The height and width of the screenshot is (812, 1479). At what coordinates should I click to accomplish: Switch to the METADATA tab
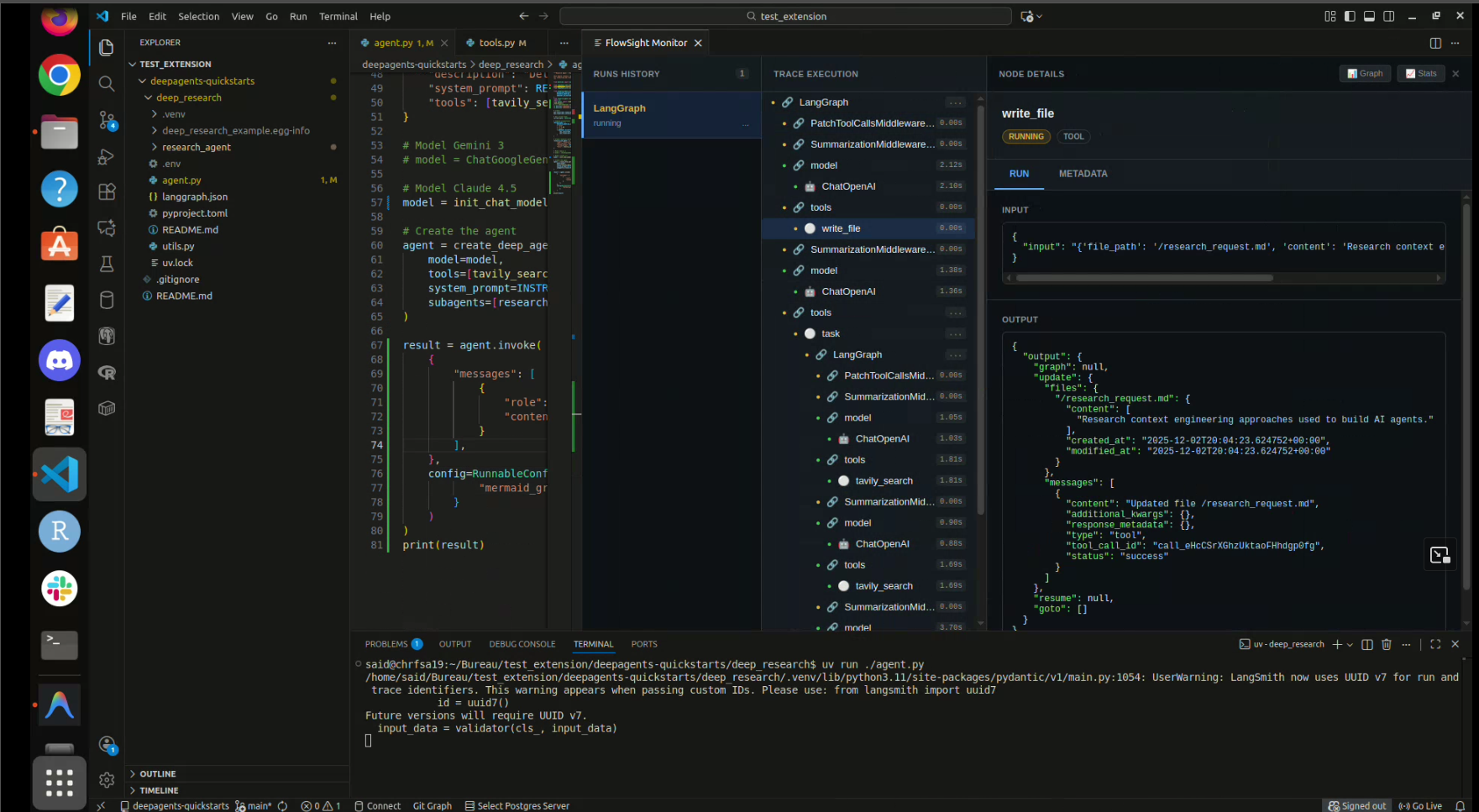(1083, 174)
